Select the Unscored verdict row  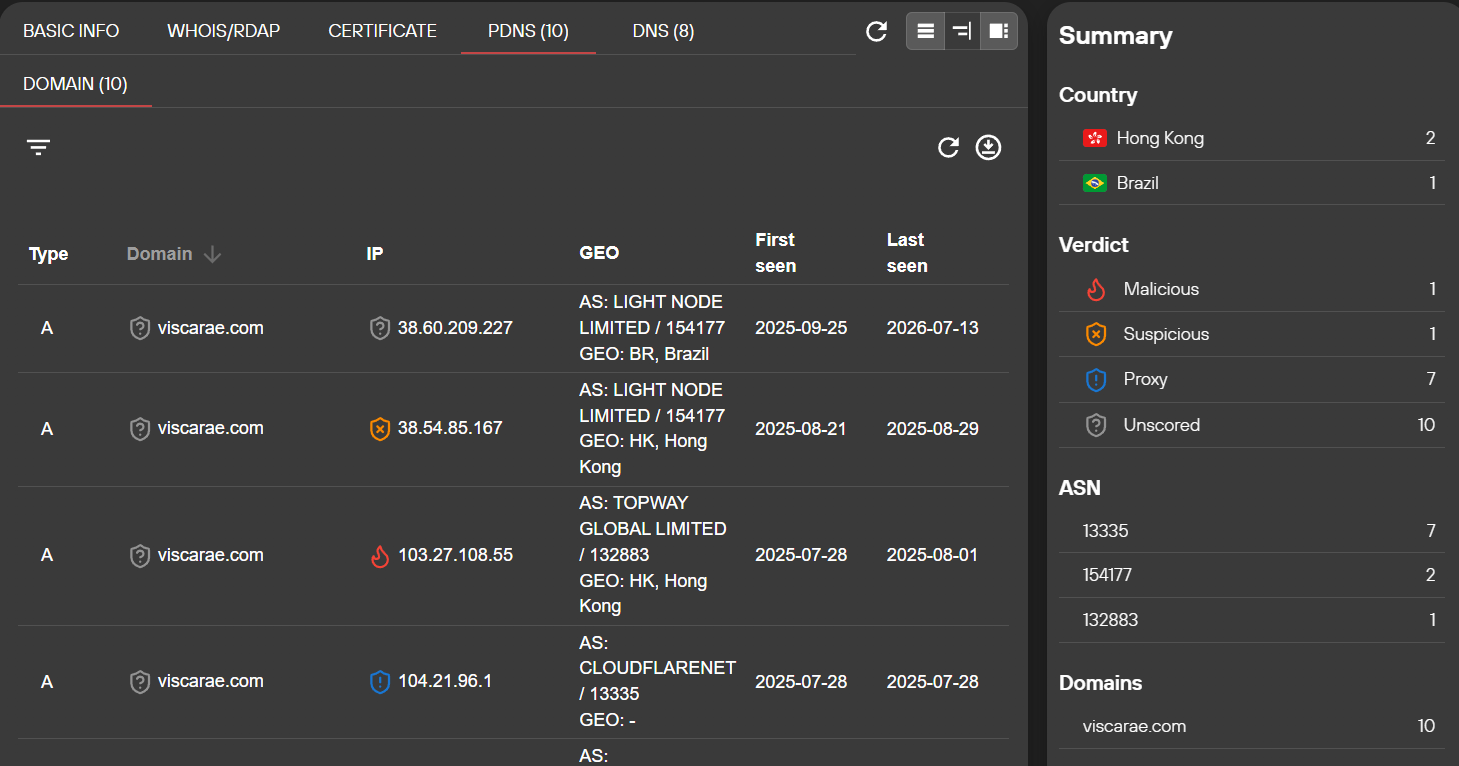1252,425
